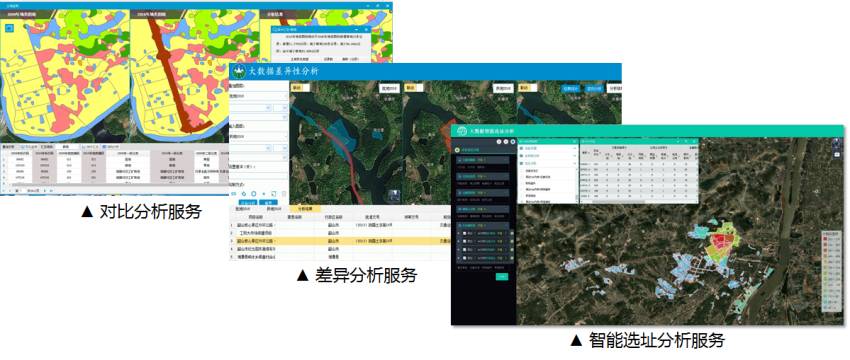Click the delete trash icon in drawing toolbar
The width and height of the screenshot is (850, 360).
(x=284, y=194)
